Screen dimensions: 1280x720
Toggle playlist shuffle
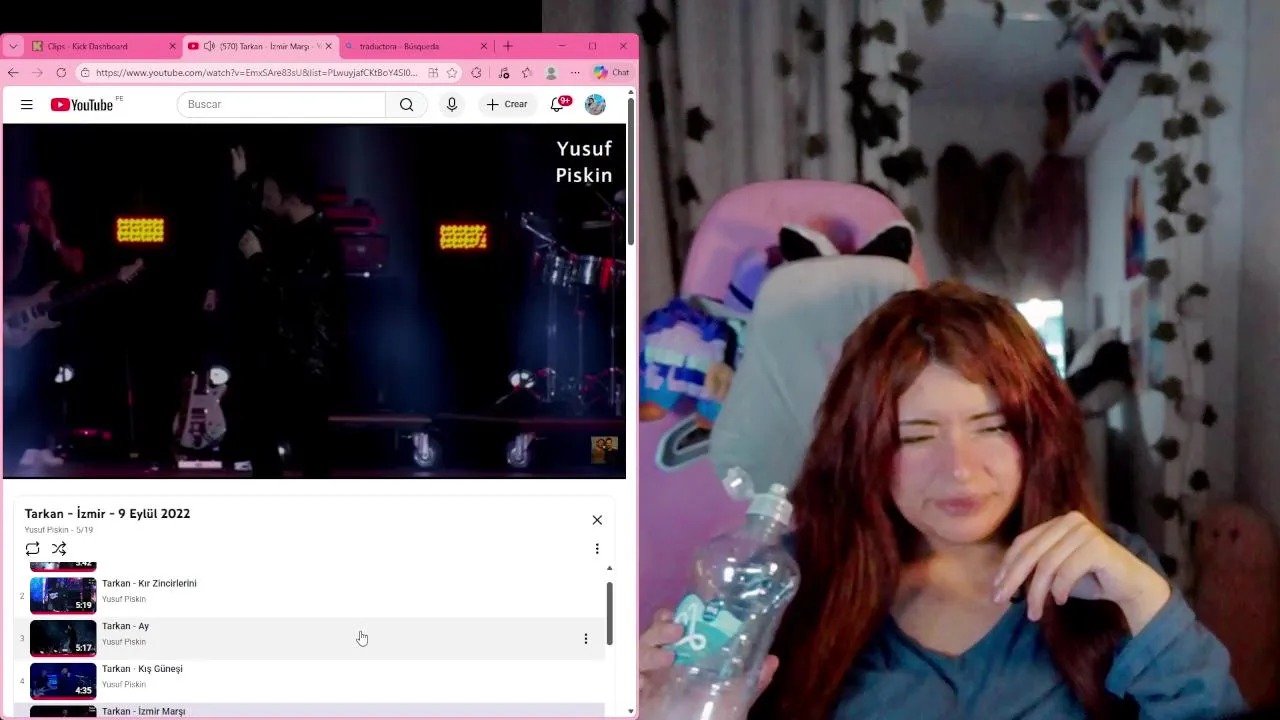coord(59,549)
